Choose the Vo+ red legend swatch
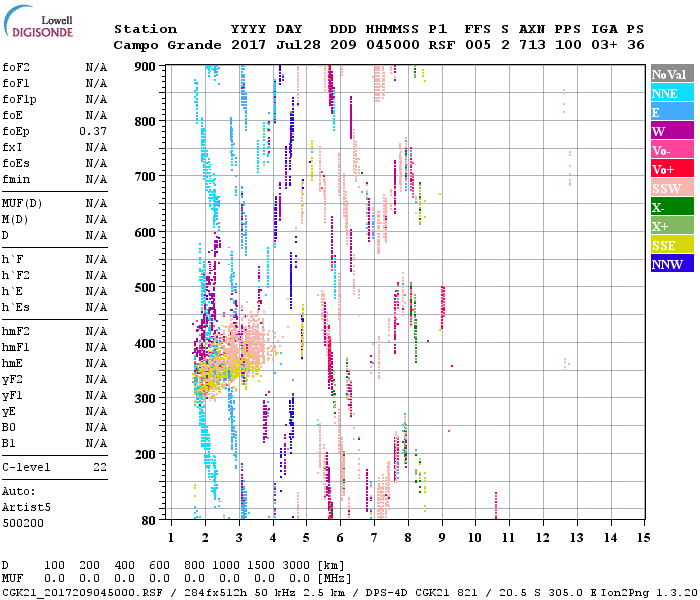The image size is (700, 600). [x=671, y=169]
